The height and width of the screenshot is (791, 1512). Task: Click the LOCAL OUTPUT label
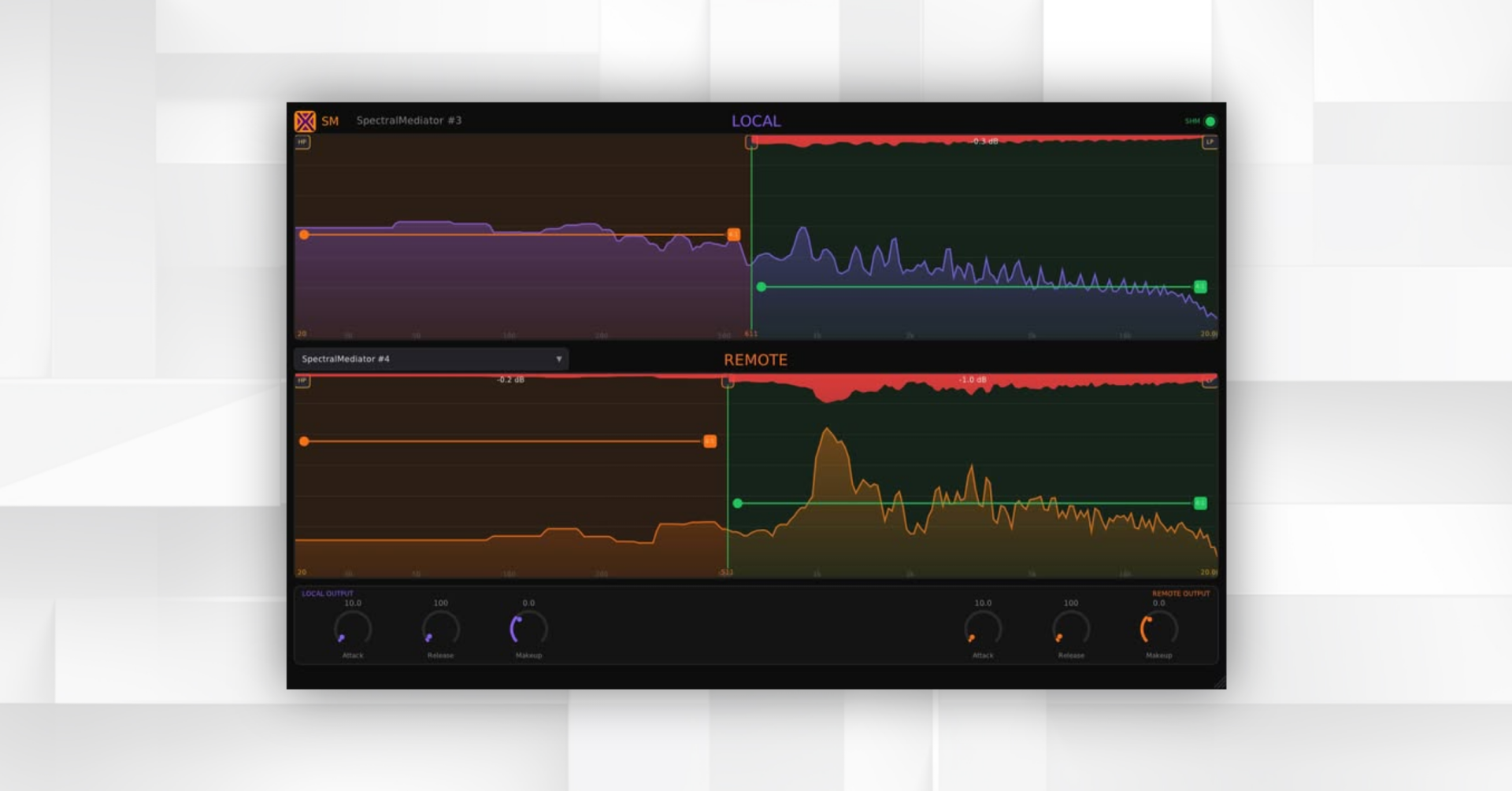(328, 593)
